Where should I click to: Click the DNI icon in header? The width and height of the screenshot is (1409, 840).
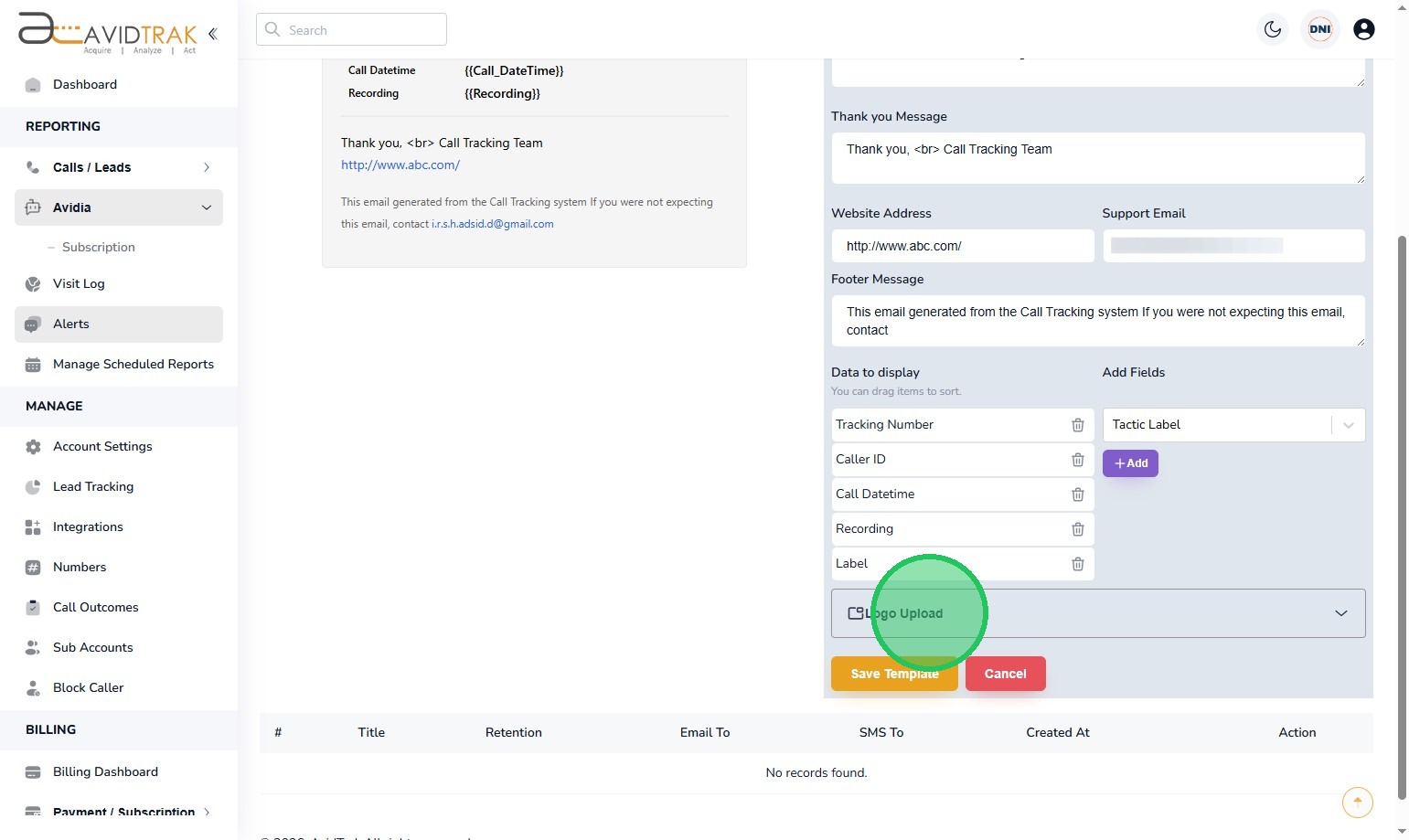tap(1319, 29)
